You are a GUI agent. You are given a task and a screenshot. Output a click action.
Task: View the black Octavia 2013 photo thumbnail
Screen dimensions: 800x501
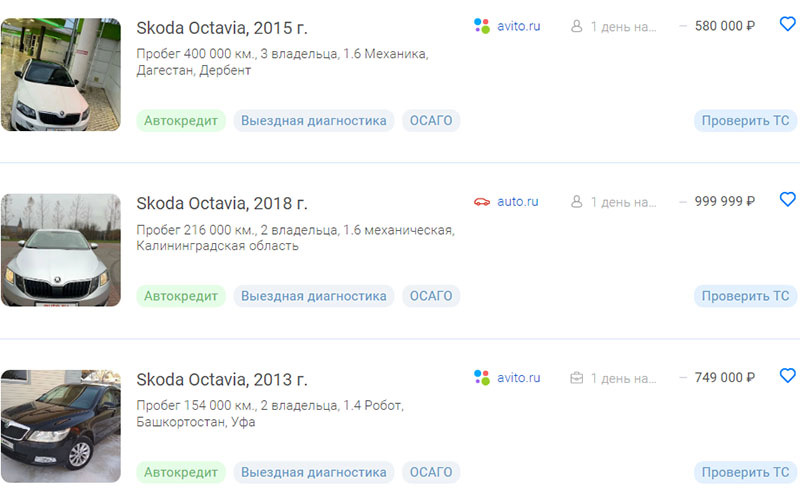(60, 426)
